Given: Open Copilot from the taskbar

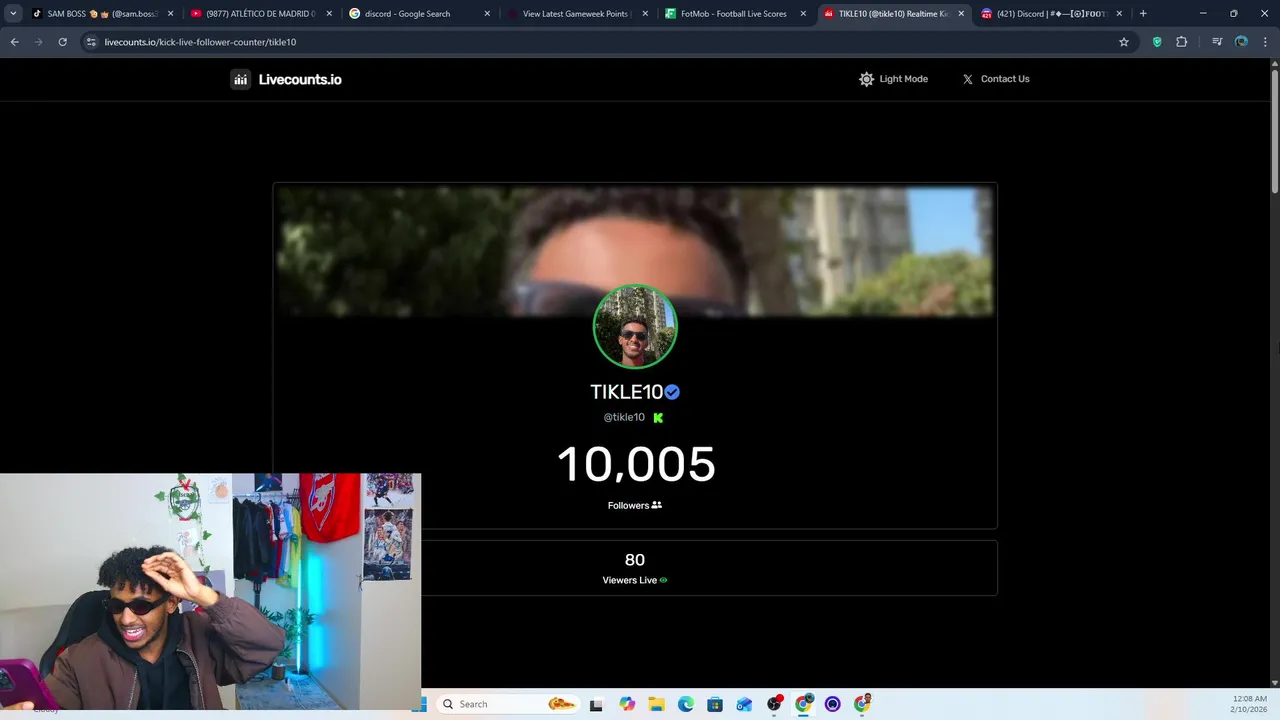Looking at the screenshot, I should click(x=627, y=704).
